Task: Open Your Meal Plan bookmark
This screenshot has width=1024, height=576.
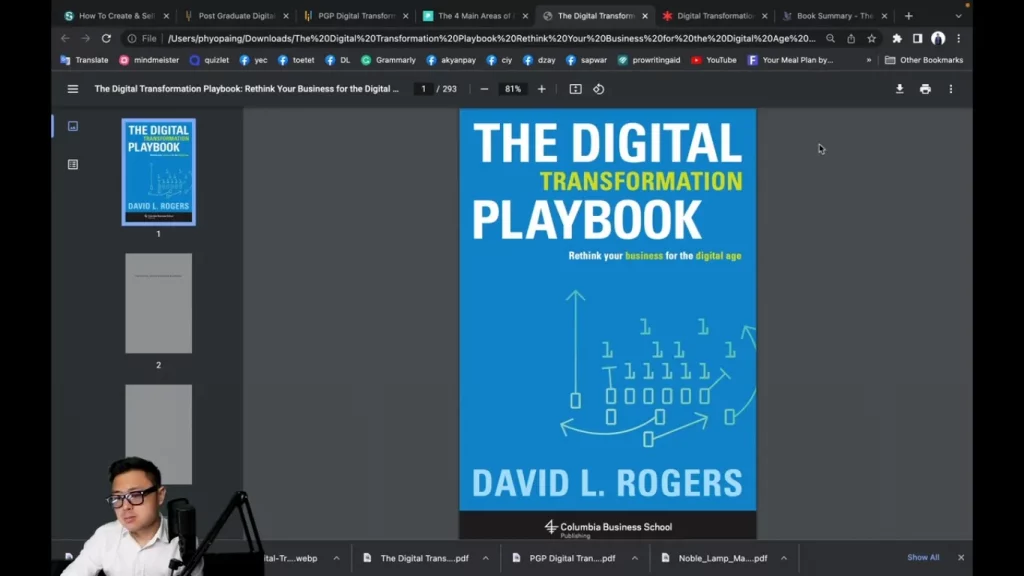Action: 791,60
